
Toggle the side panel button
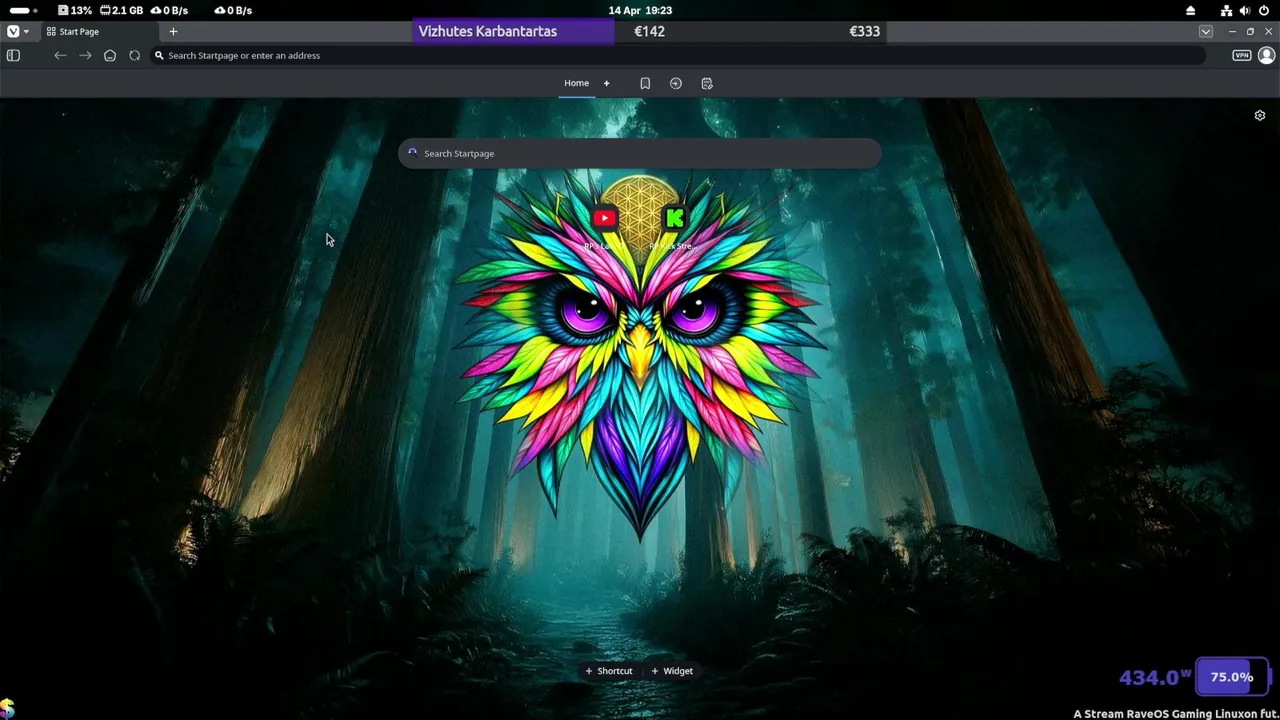13,55
